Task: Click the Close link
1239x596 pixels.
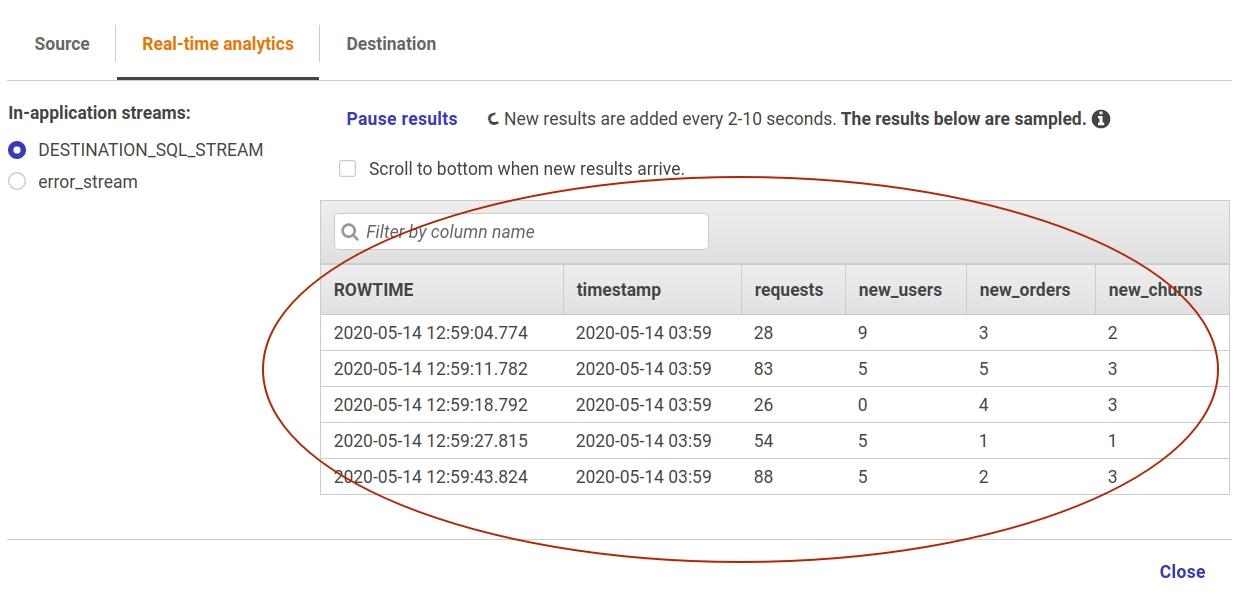Action: 1181,571
